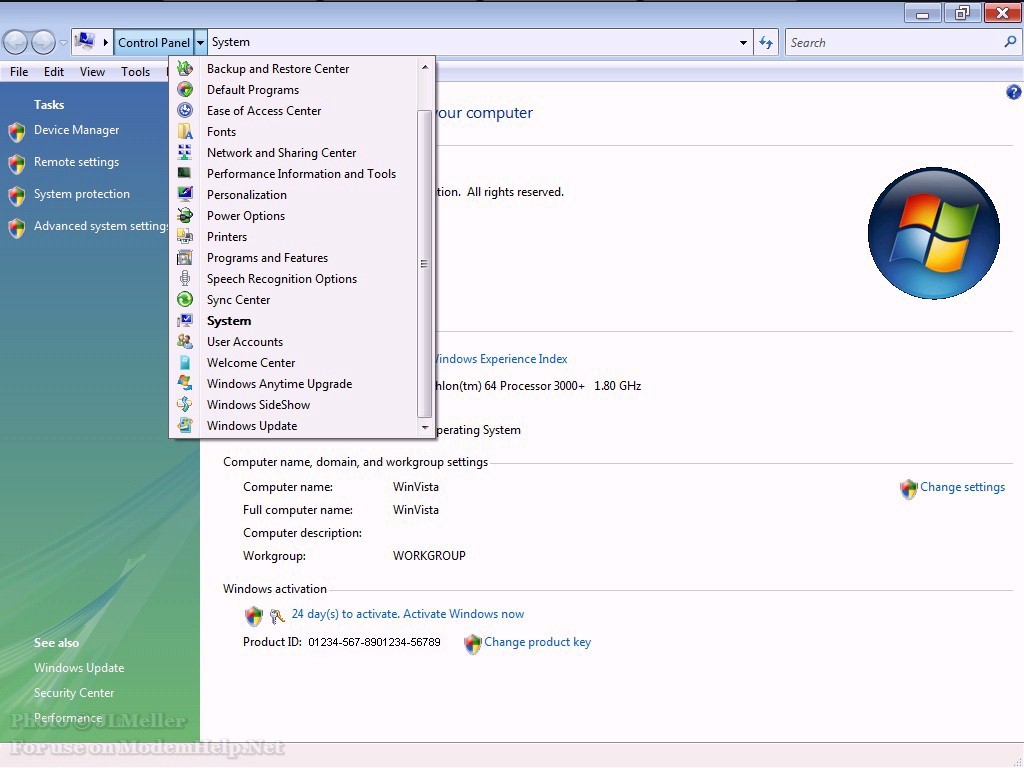Click the Search input box

click(903, 42)
